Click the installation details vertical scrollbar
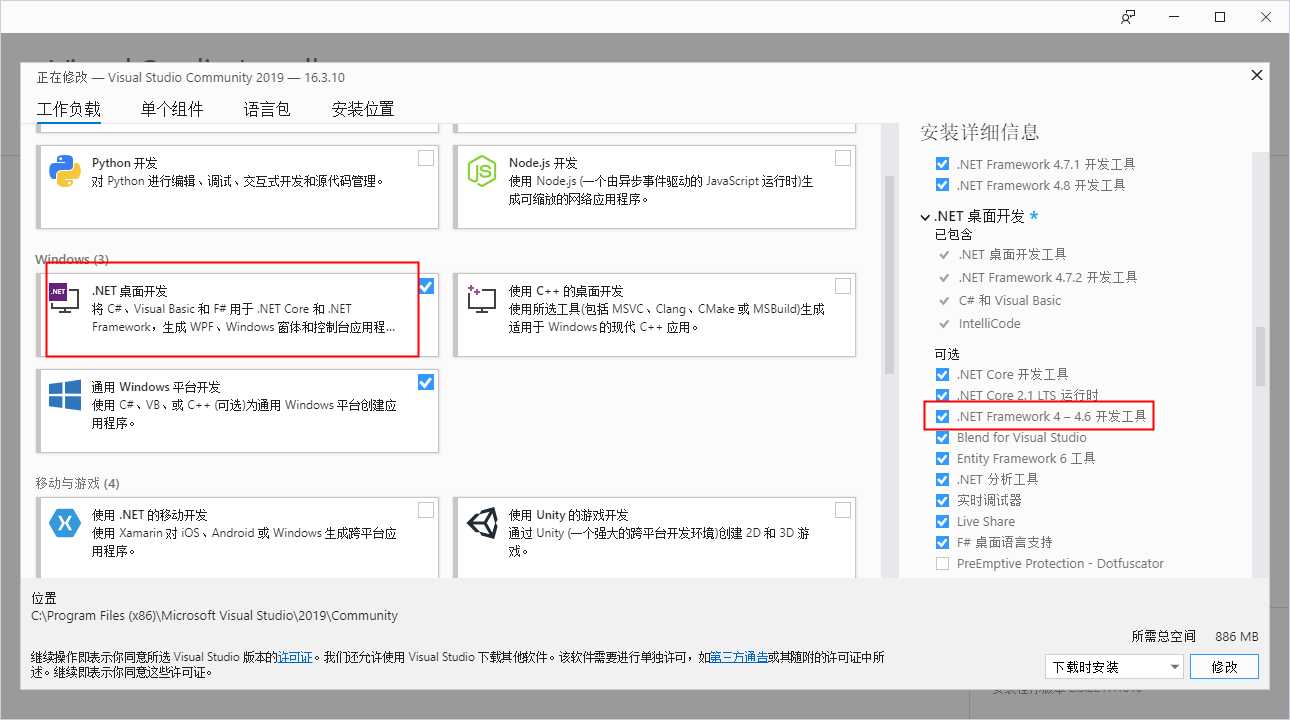 [1260, 355]
